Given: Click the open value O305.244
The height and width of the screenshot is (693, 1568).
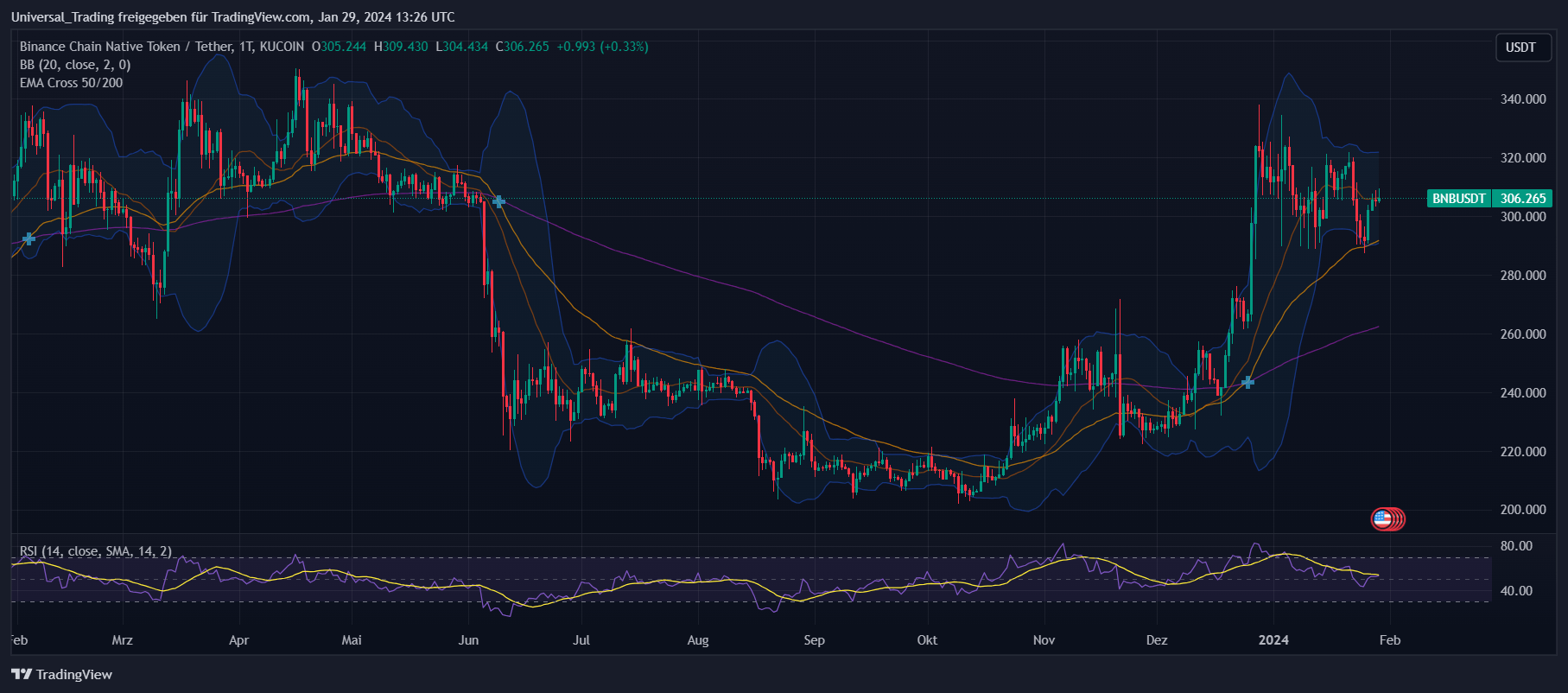Looking at the screenshot, I should 339,47.
